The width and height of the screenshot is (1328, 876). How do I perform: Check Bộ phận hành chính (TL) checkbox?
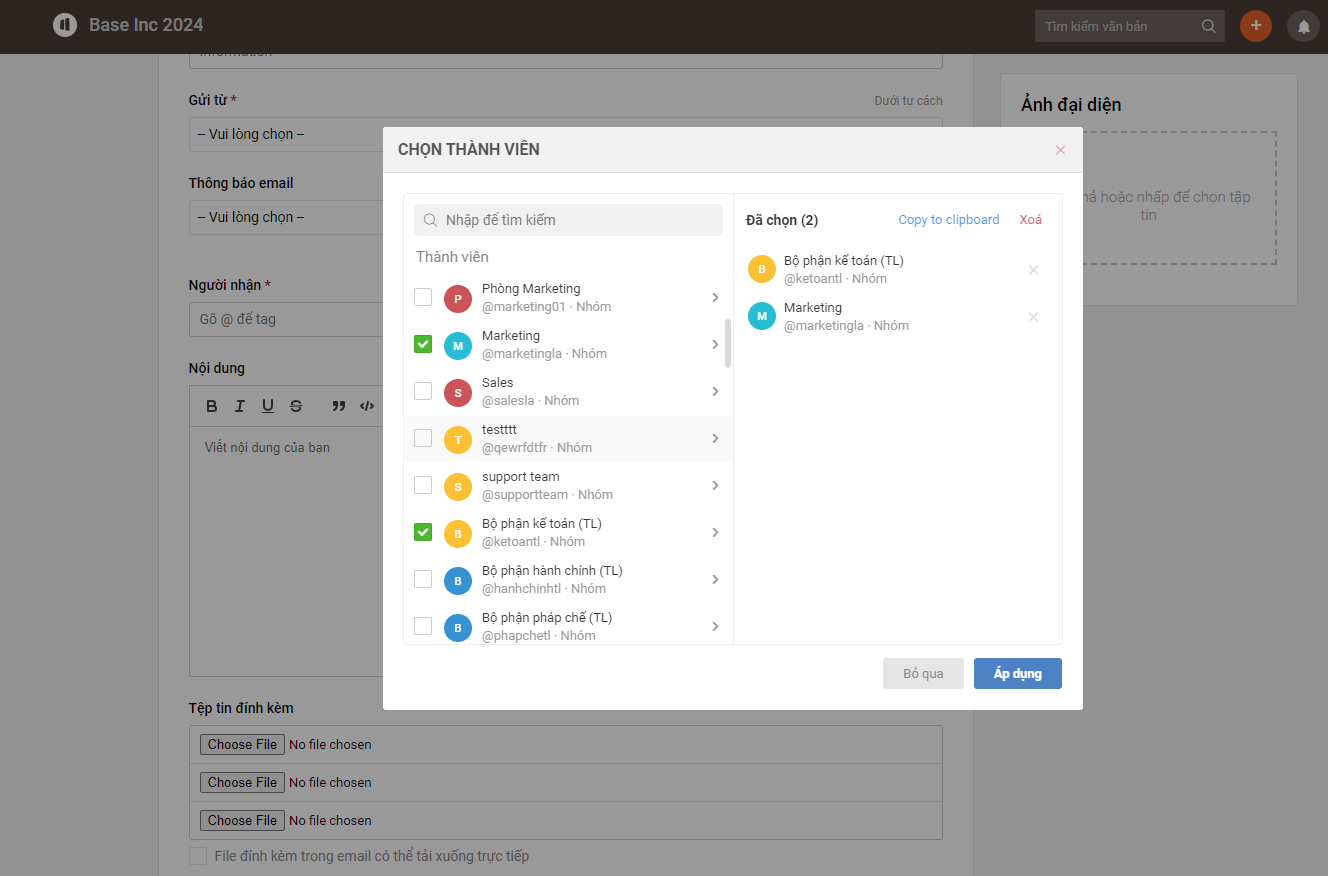pos(423,579)
